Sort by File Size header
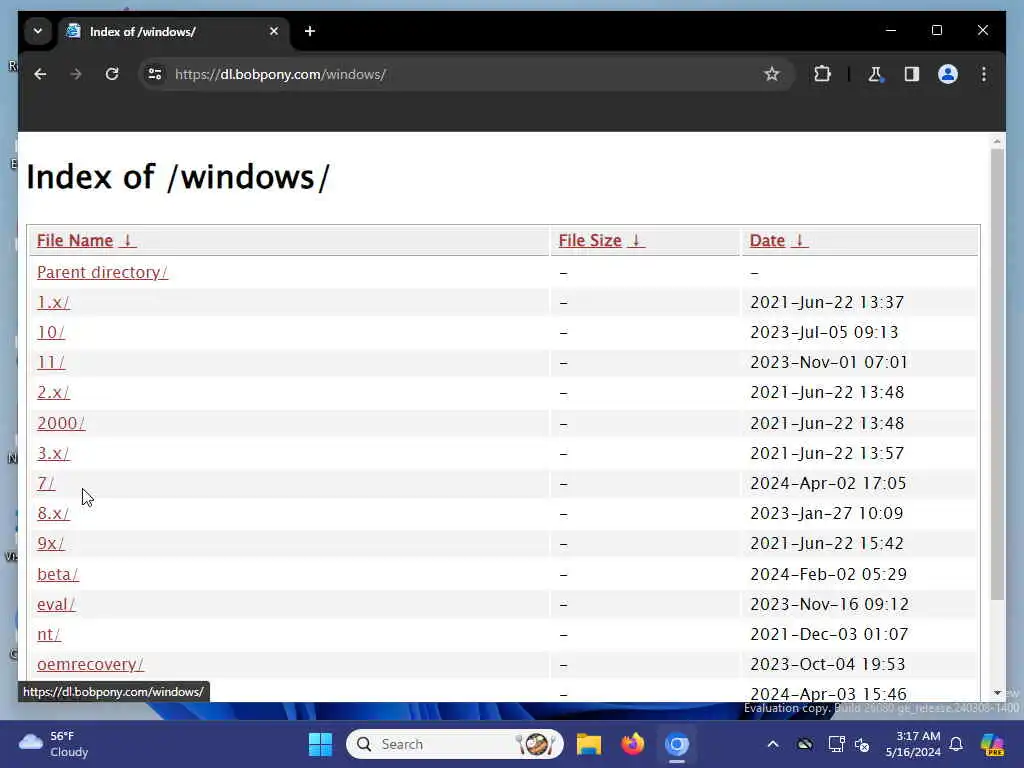Viewport: 1024px width, 768px height. tap(590, 240)
